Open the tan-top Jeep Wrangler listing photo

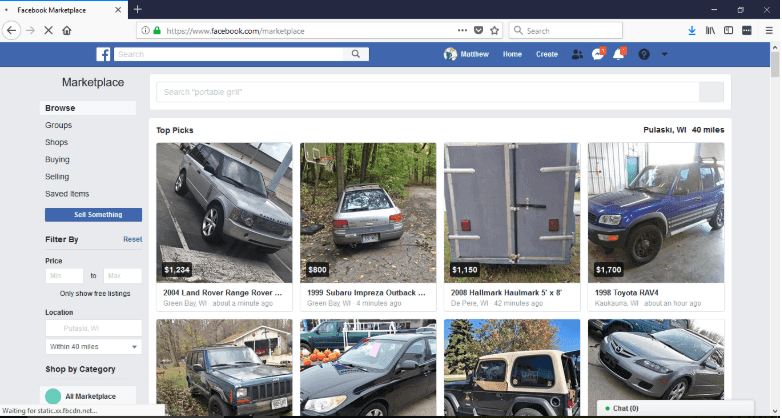pos(512,368)
